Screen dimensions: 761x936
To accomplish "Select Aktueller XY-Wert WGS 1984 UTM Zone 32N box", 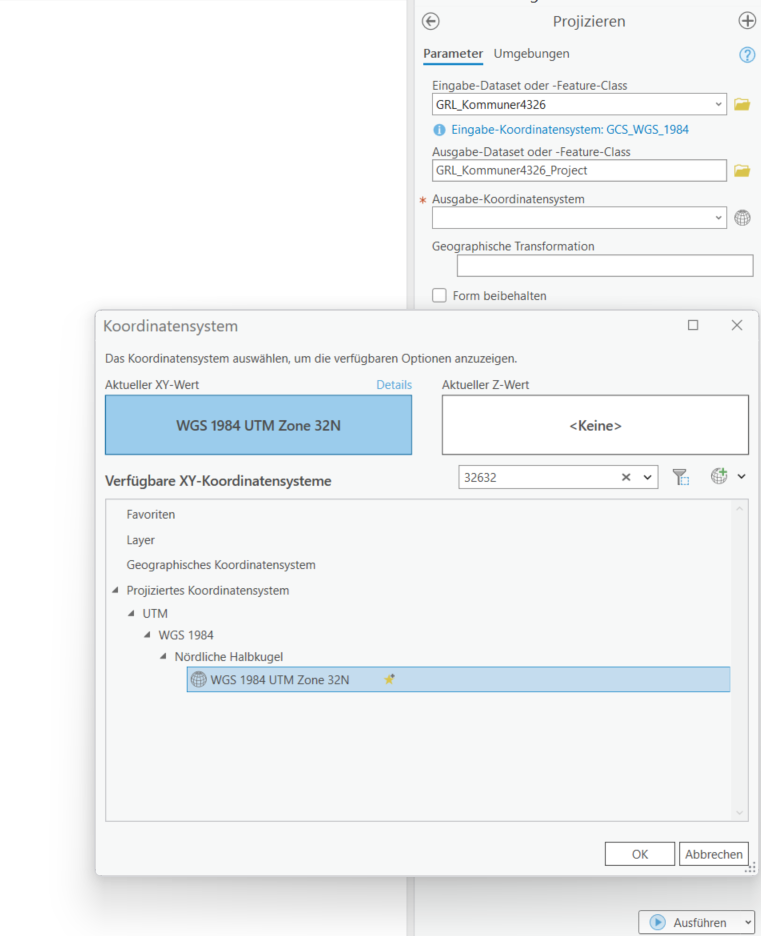I will coord(258,425).
